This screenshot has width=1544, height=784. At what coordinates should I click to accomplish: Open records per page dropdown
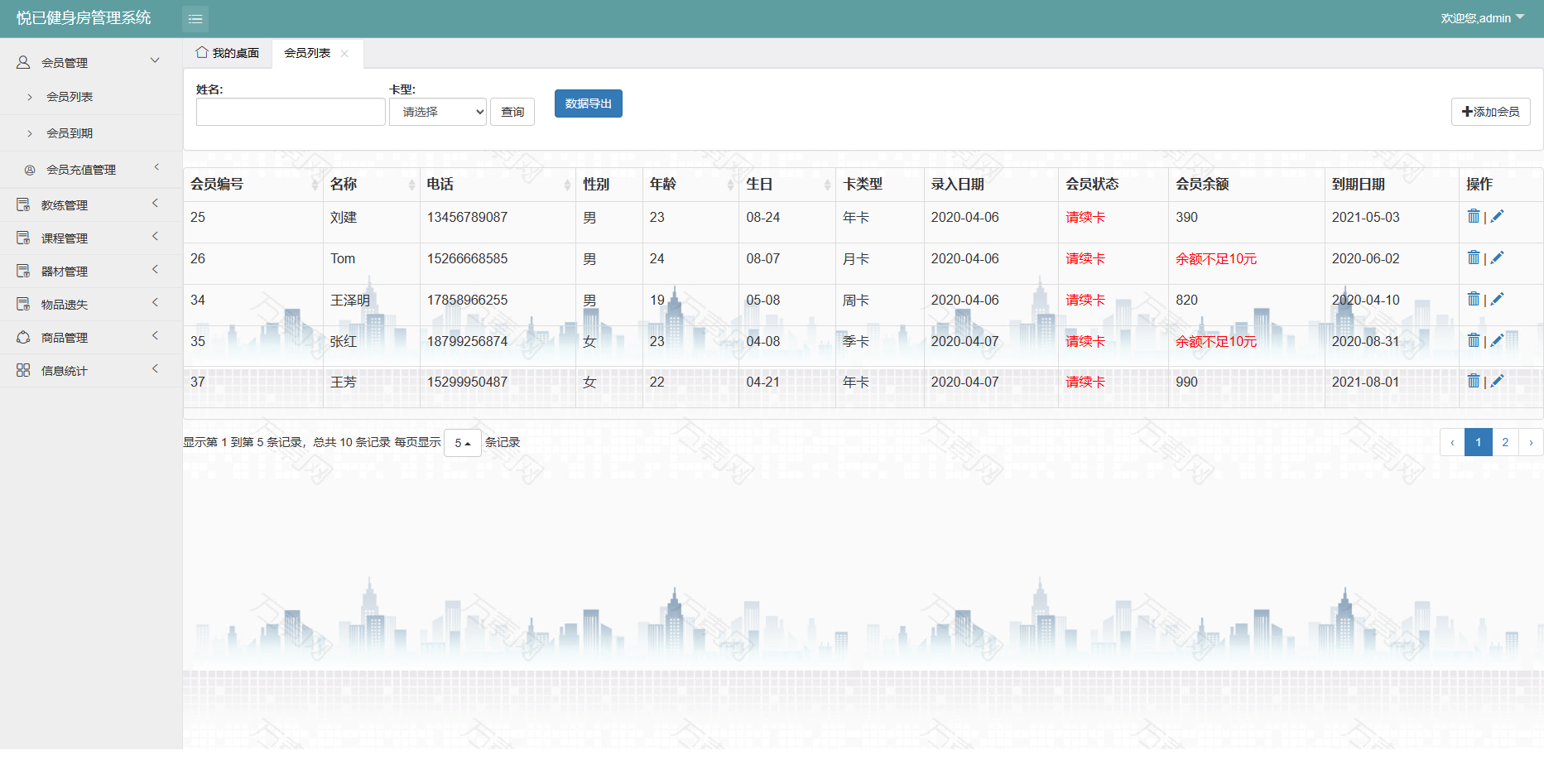(x=462, y=443)
